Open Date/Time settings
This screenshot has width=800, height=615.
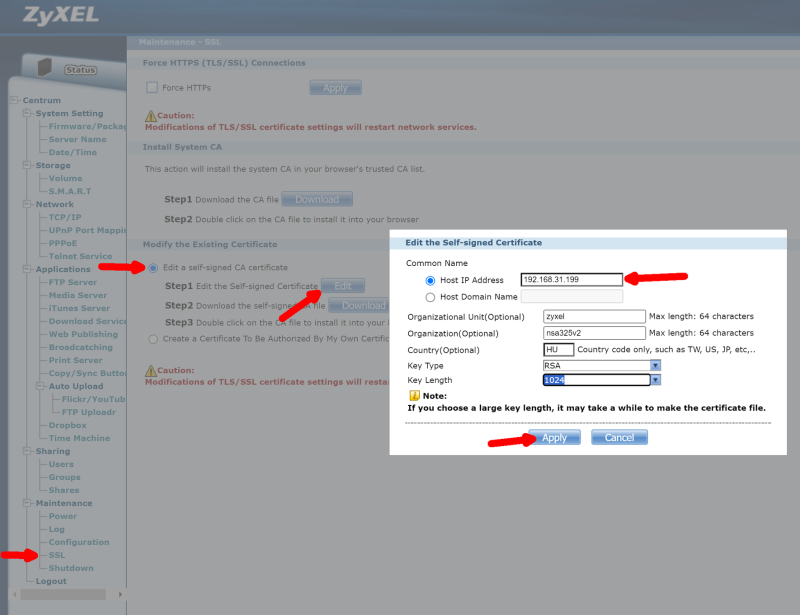(x=72, y=152)
